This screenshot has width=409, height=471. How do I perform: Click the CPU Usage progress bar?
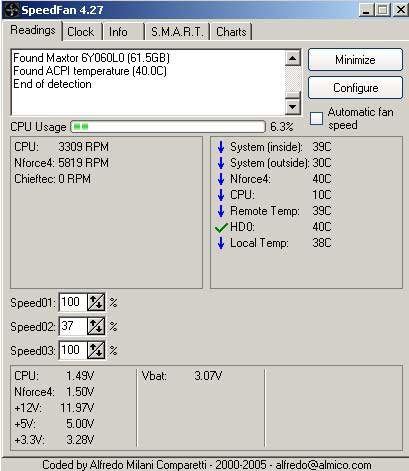pyautogui.click(x=168, y=127)
